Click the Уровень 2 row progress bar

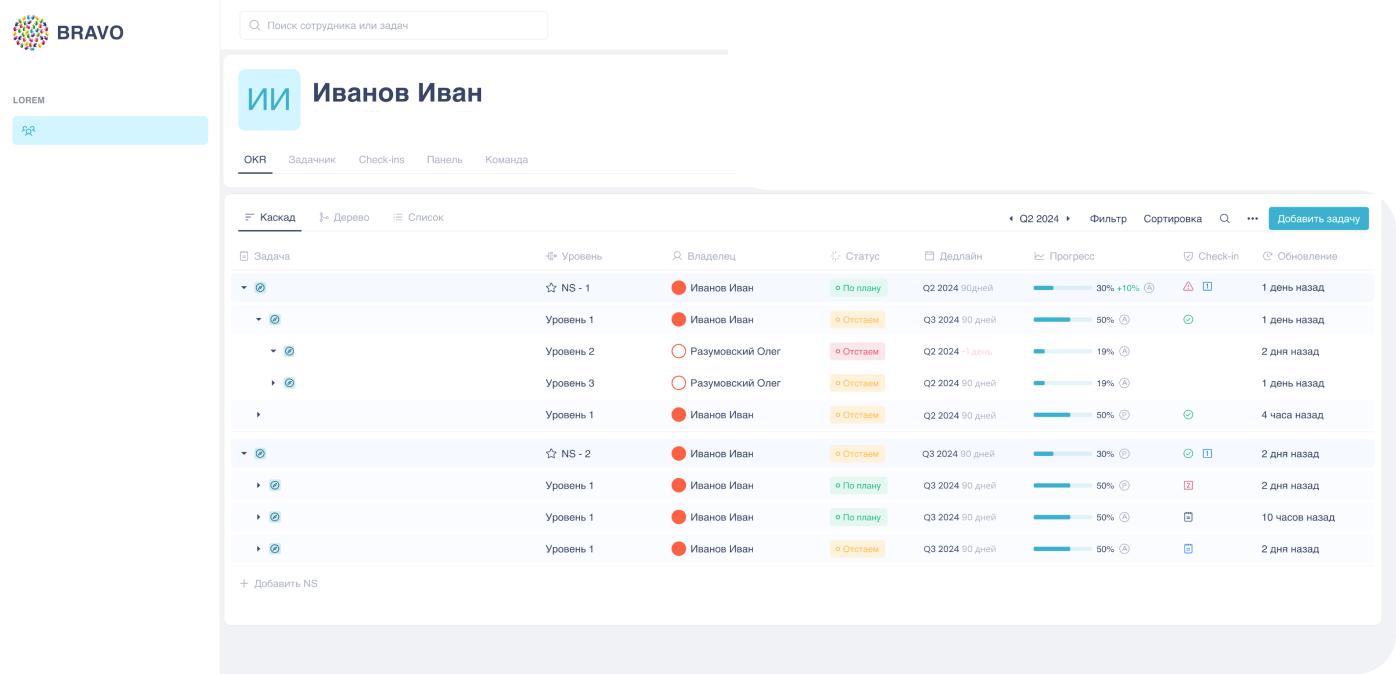1062,351
